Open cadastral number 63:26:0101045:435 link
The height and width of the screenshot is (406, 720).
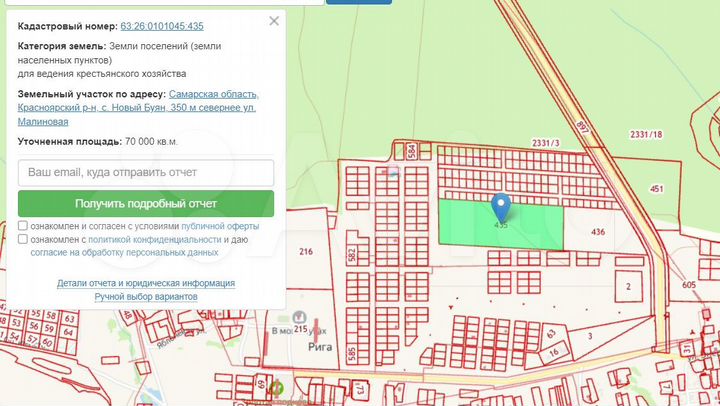161,25
